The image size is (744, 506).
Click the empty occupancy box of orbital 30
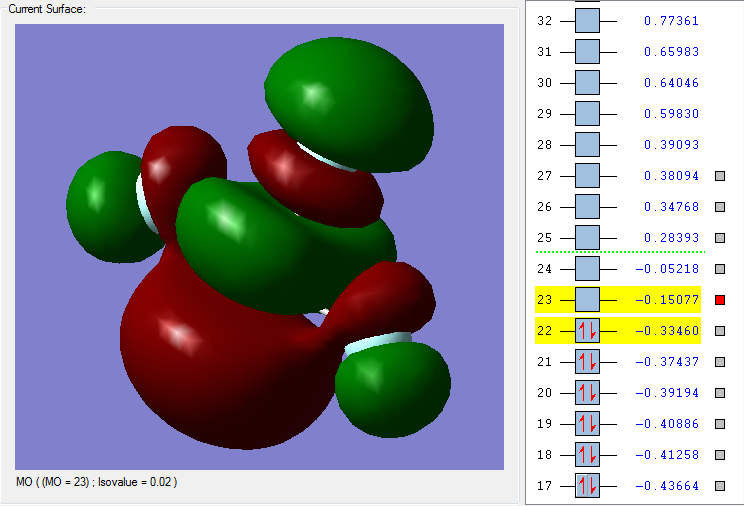(x=587, y=83)
